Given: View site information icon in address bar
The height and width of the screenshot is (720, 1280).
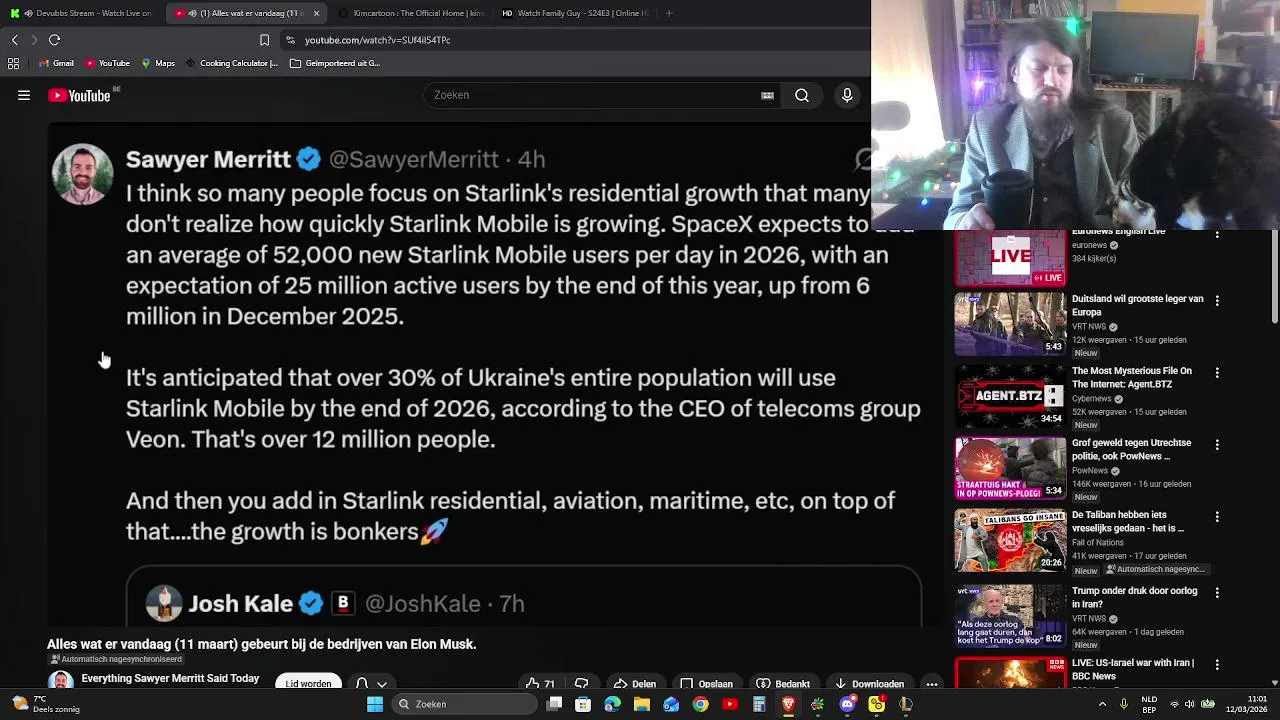Looking at the screenshot, I should [x=290, y=40].
